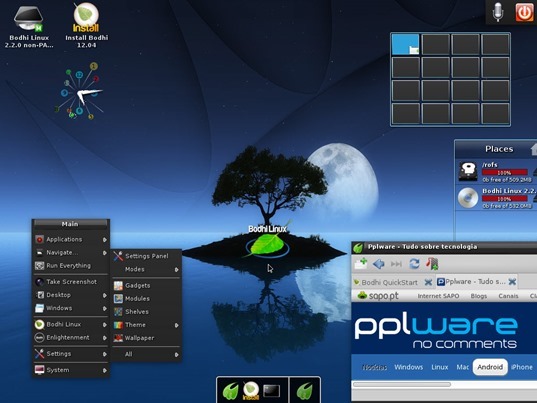Click the /rofs 100% usage bar
537x403 pixels.
click(504, 172)
